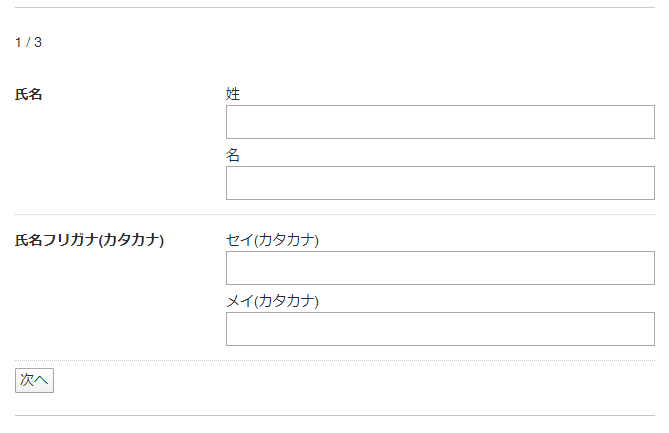
Task: Click into the メイ(カタカナ) text box
Action: pos(440,329)
